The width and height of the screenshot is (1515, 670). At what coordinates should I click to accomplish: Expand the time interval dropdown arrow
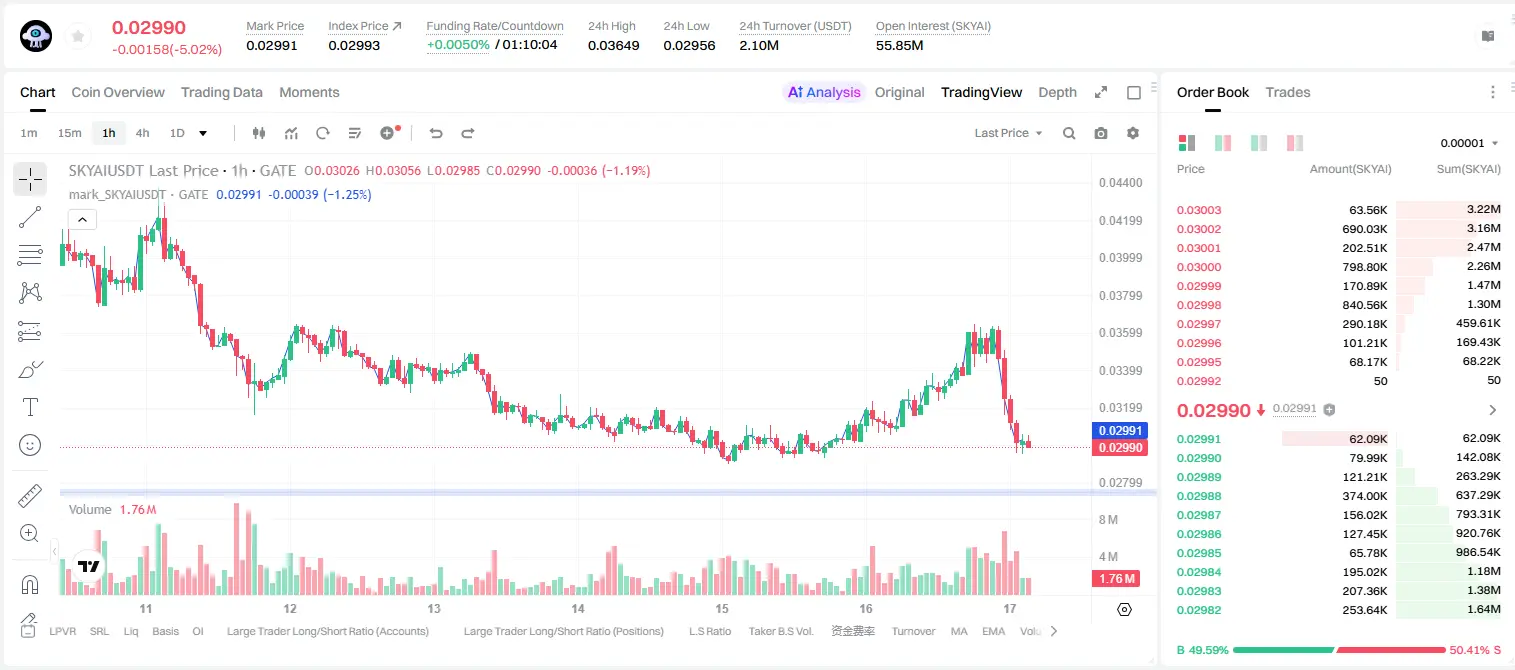pyautogui.click(x=203, y=133)
